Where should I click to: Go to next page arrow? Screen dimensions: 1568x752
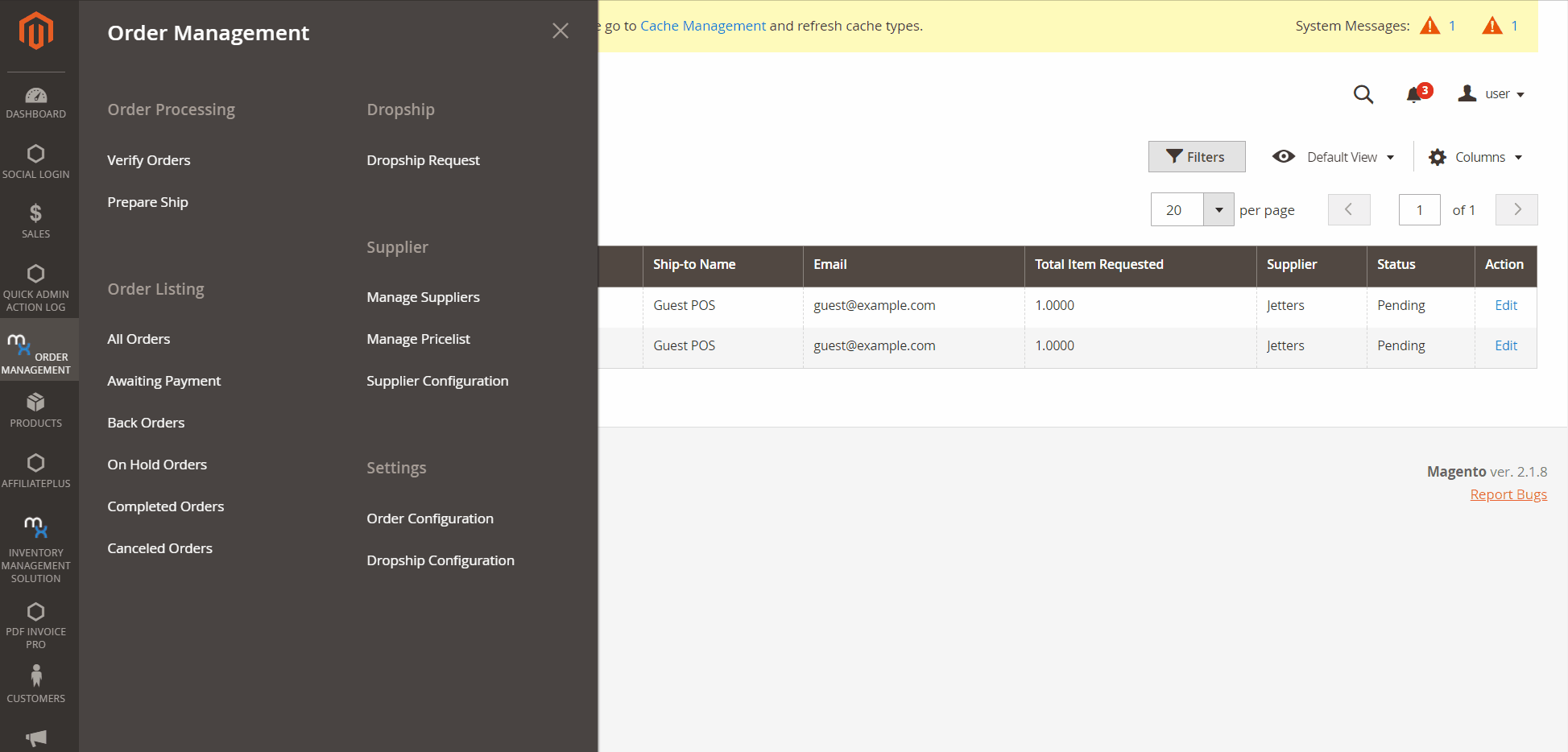[1516, 210]
